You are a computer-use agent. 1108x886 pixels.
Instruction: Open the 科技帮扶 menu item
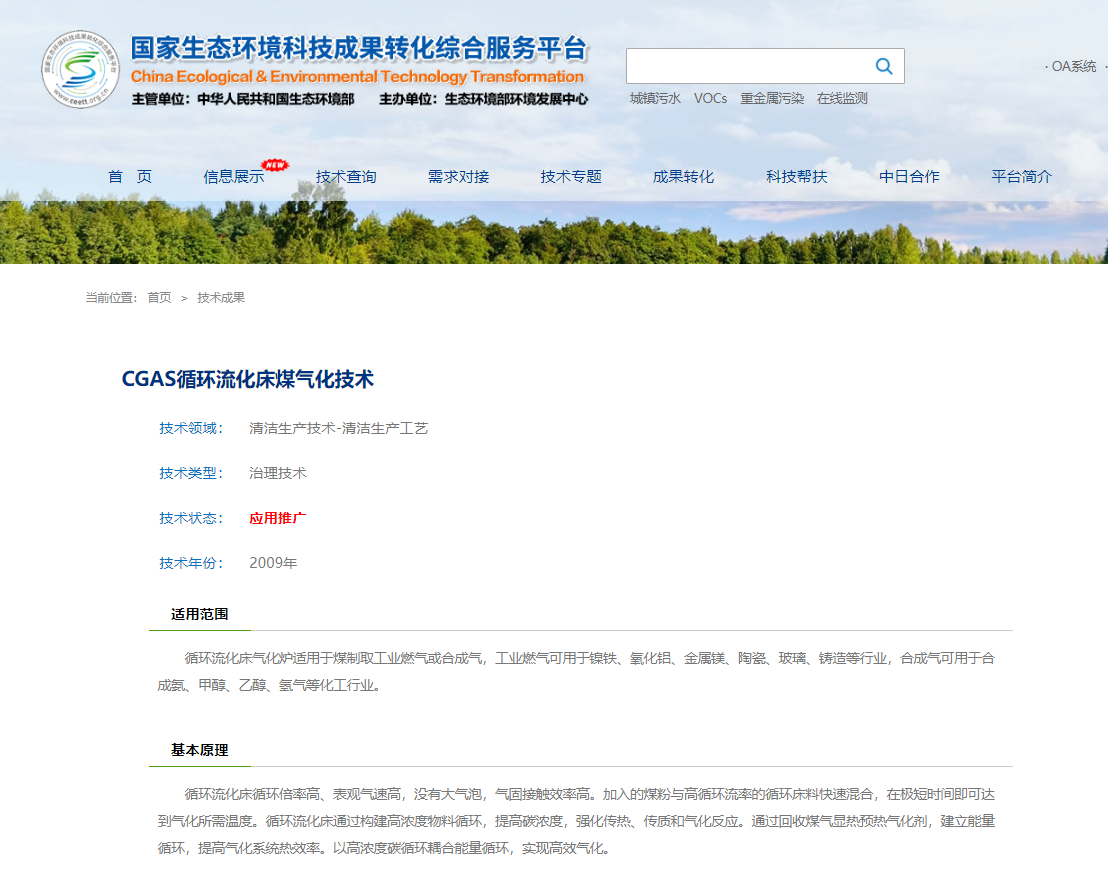pyautogui.click(x=796, y=177)
